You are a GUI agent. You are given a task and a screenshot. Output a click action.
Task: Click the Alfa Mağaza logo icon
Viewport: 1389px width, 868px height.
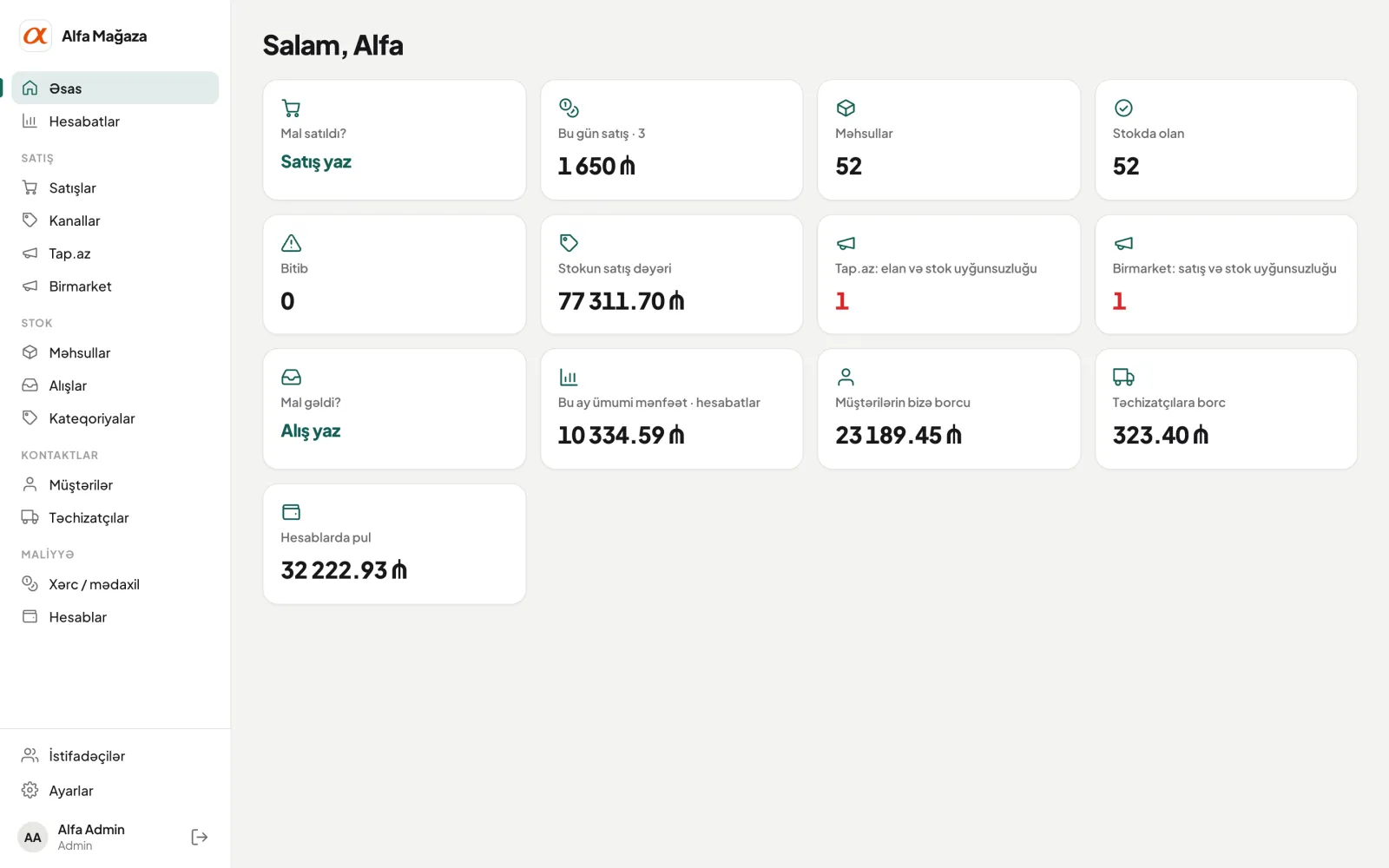point(36,36)
